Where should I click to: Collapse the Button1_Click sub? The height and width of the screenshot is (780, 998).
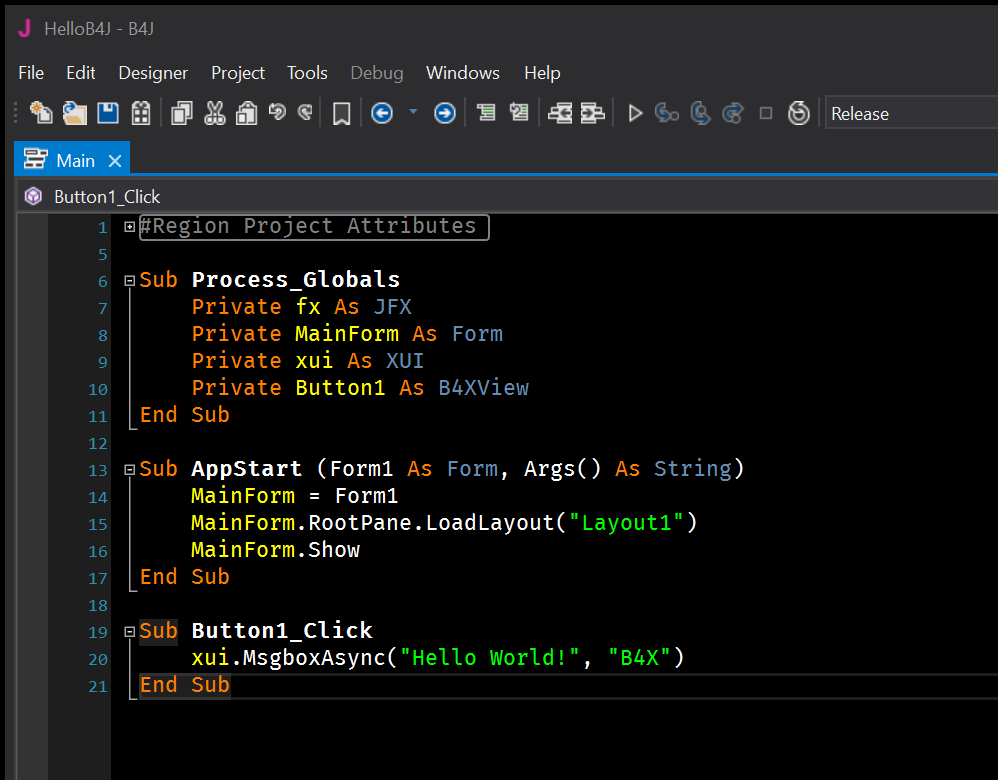click(x=130, y=632)
